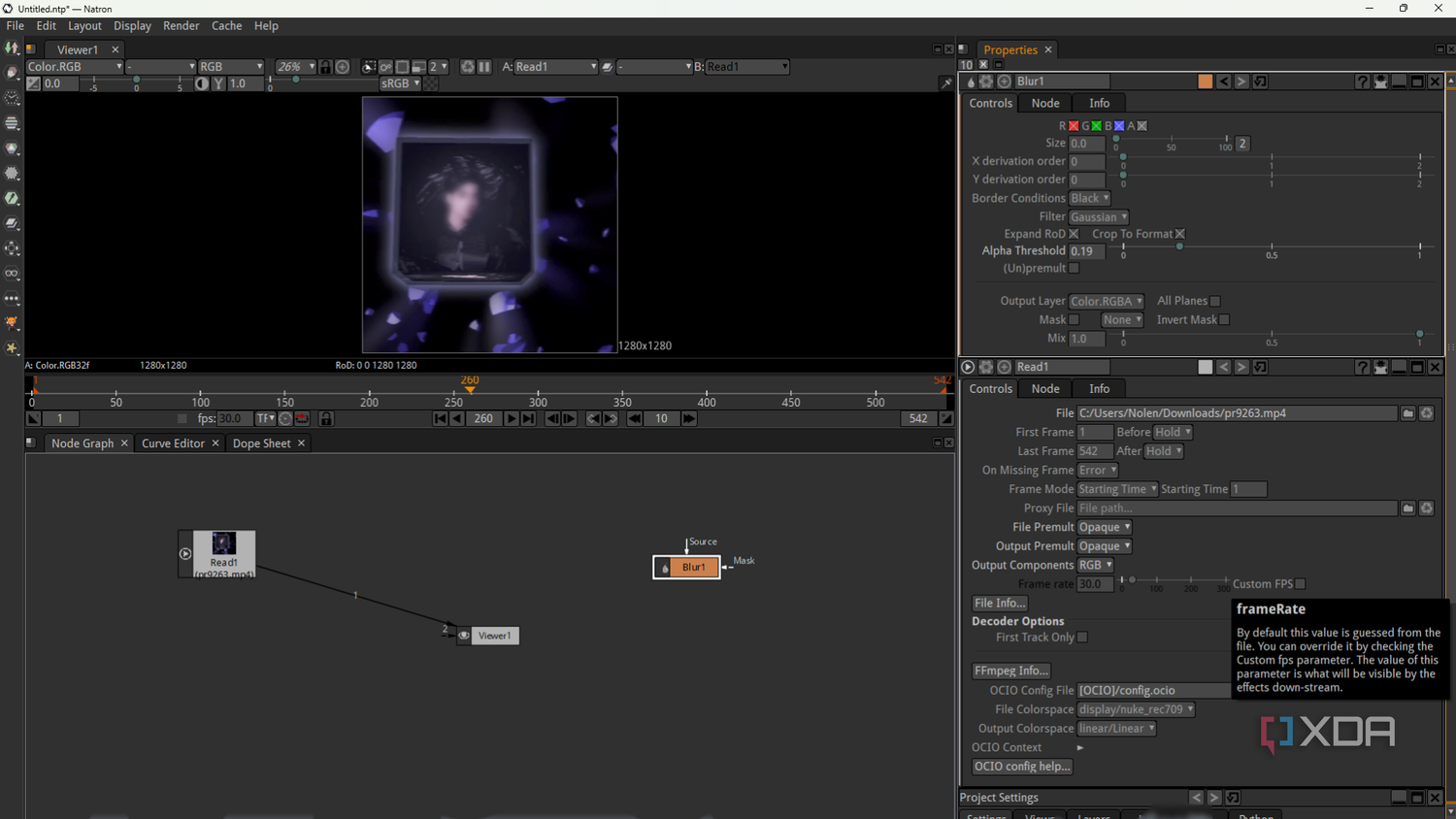Click the gamma Y toggle icon

click(x=218, y=83)
